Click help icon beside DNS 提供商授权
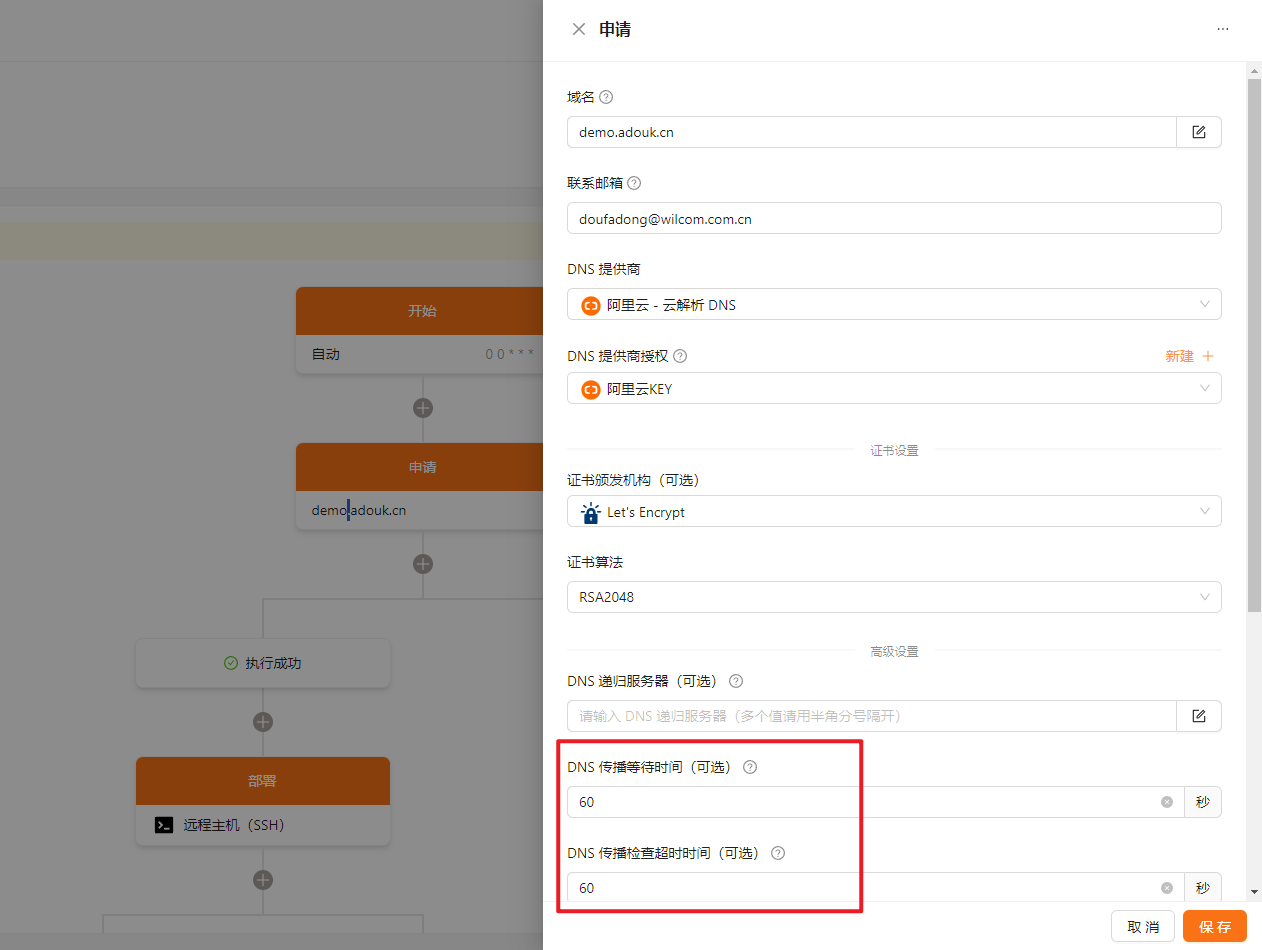Image resolution: width=1262 pixels, height=950 pixels. click(680, 356)
